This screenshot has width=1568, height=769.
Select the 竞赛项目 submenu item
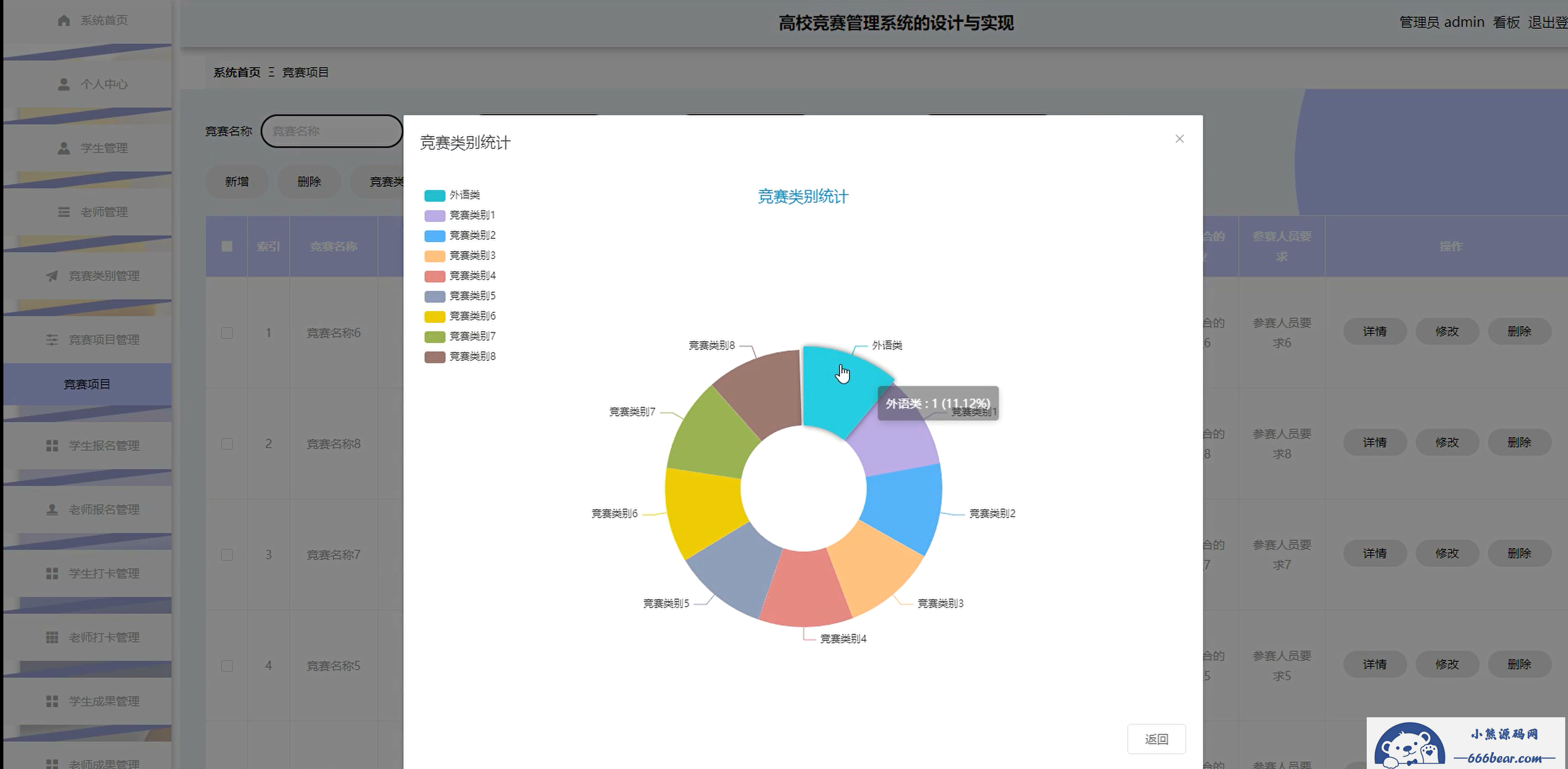tap(87, 384)
